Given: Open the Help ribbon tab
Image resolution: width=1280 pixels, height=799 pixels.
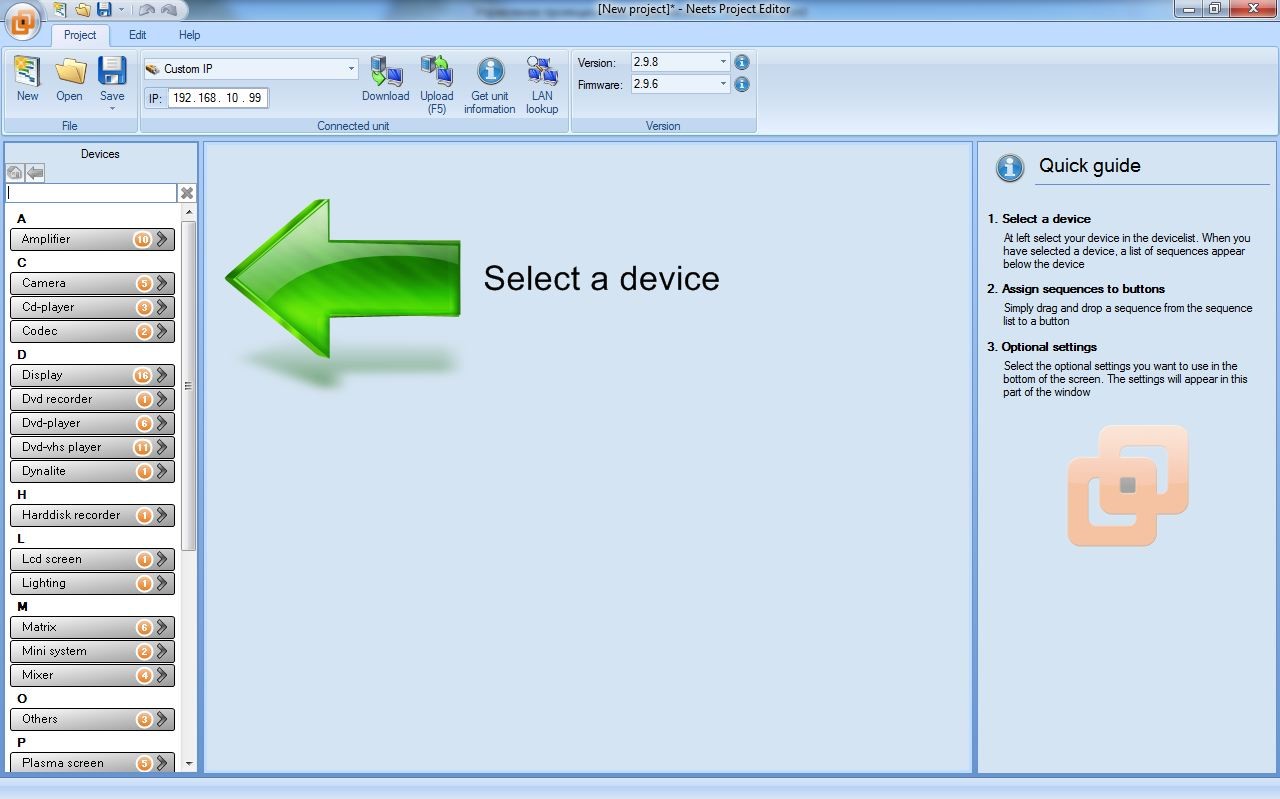Looking at the screenshot, I should [x=189, y=35].
